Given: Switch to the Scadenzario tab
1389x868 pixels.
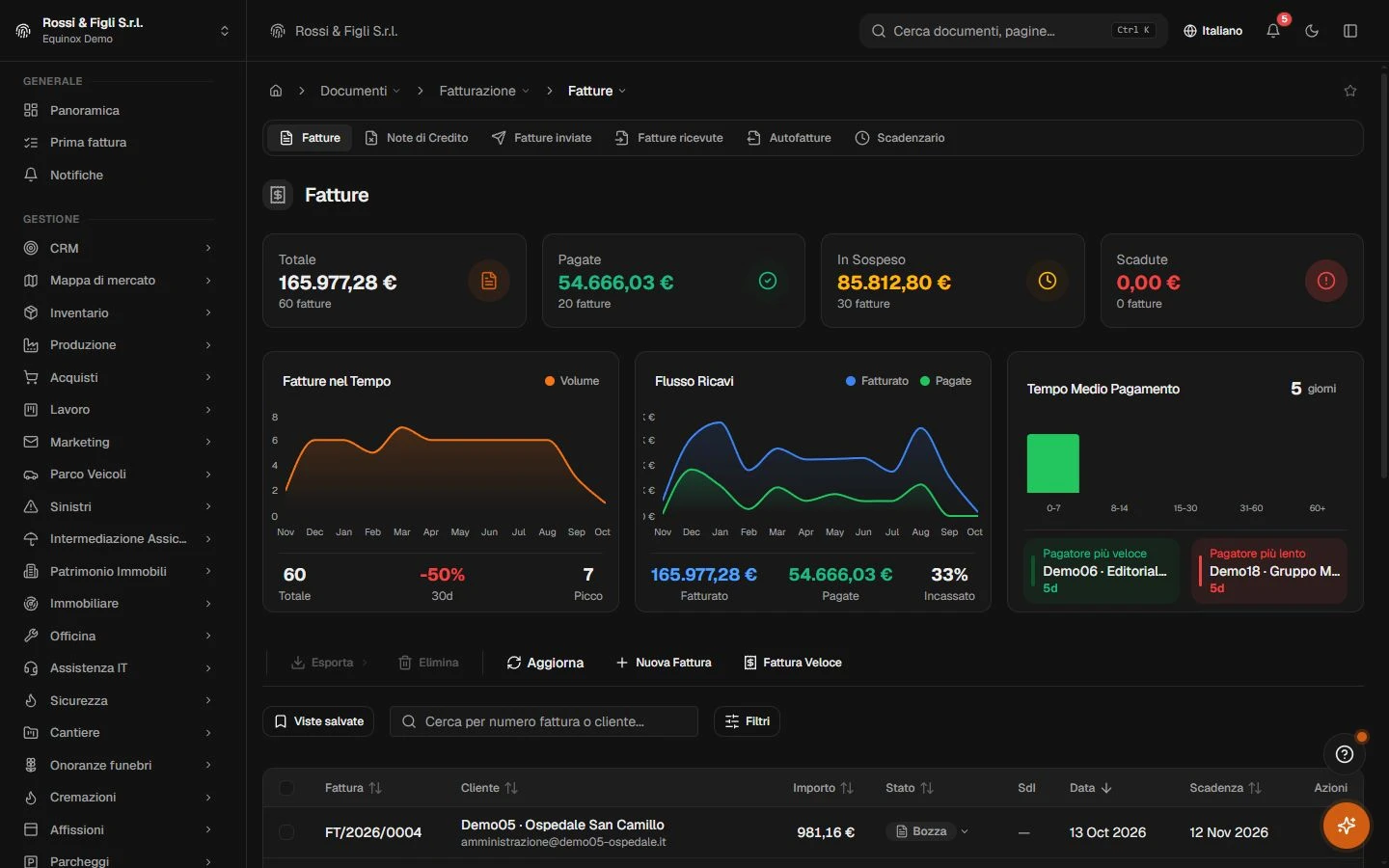Looking at the screenshot, I should 900,138.
